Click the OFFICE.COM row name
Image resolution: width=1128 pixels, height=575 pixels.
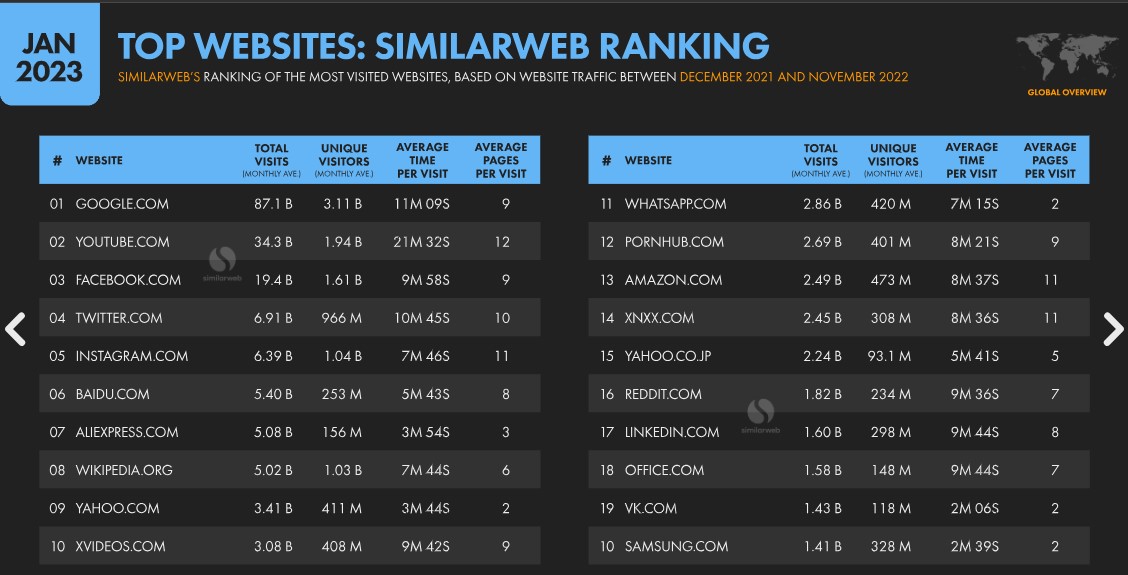pyautogui.click(x=664, y=471)
